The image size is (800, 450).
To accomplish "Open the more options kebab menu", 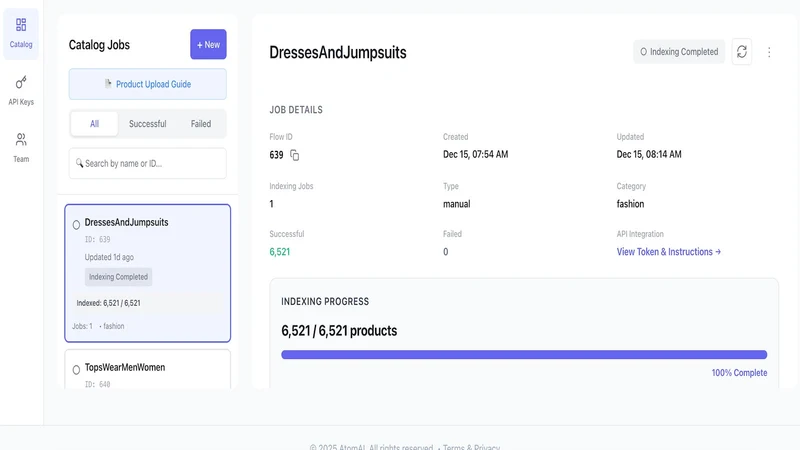I will 769,52.
